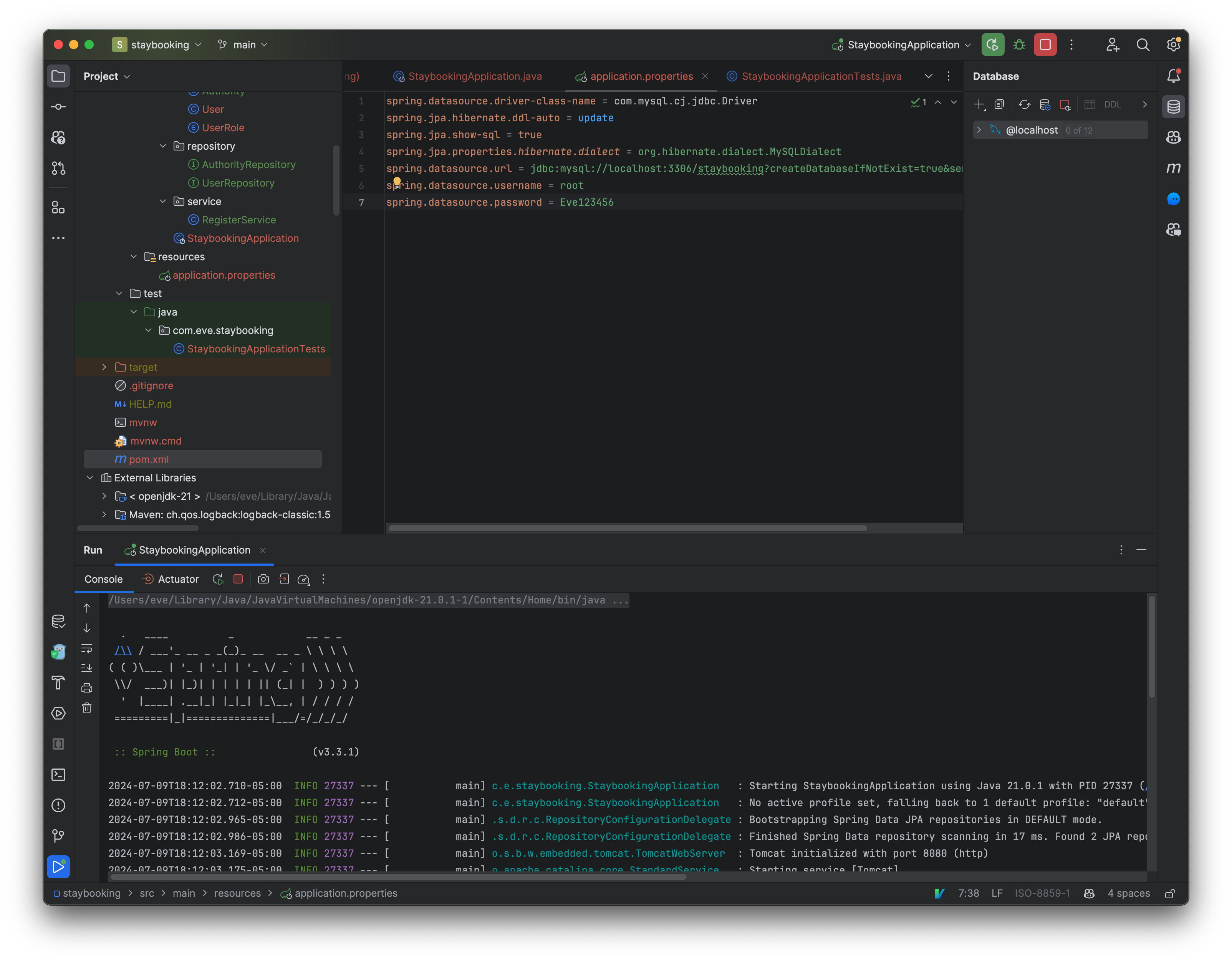The width and height of the screenshot is (1232, 962).
Task: Open data source properties in Database panel
Action: tap(1045, 104)
